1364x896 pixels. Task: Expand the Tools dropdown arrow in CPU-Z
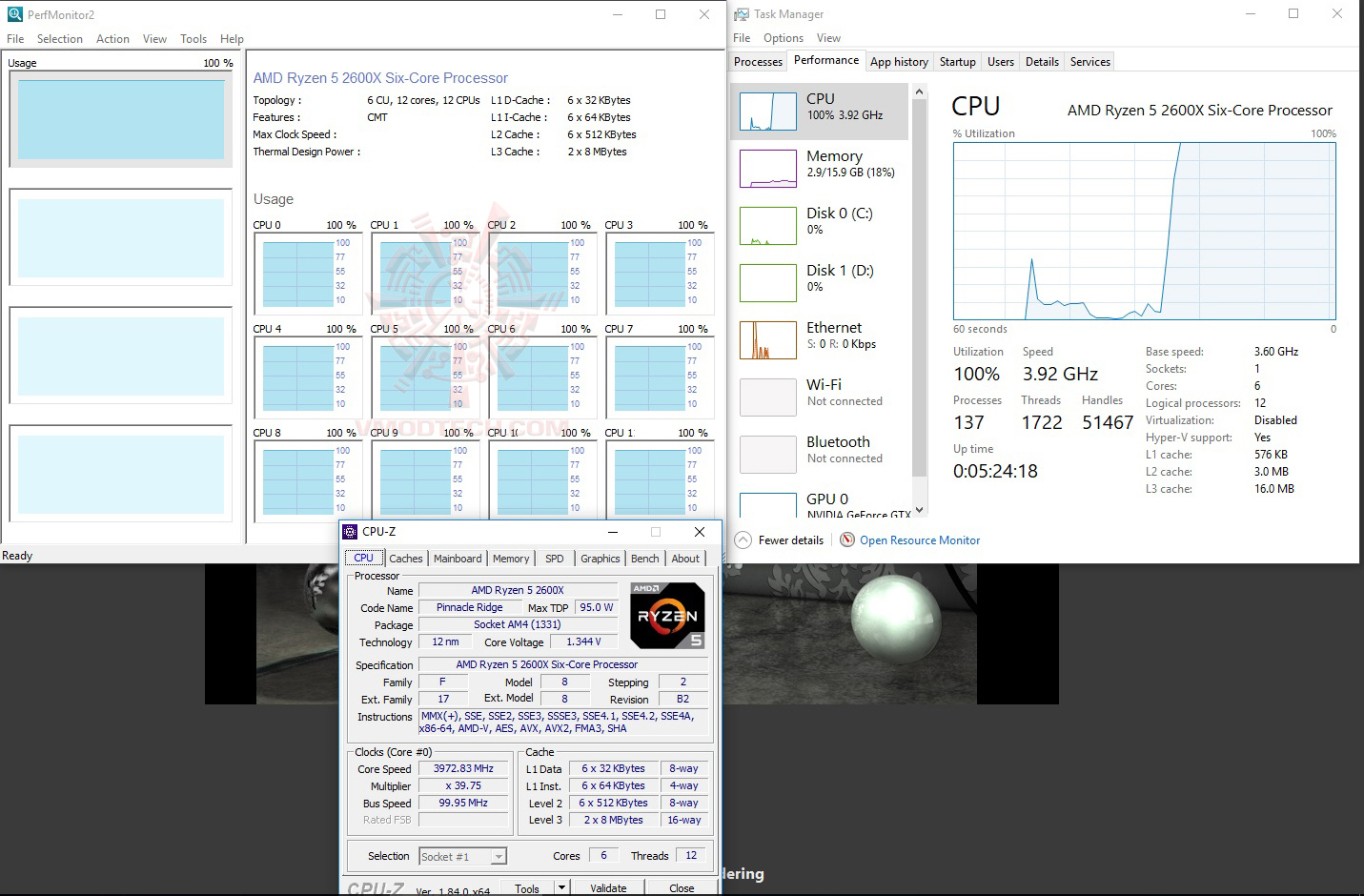tap(562, 887)
